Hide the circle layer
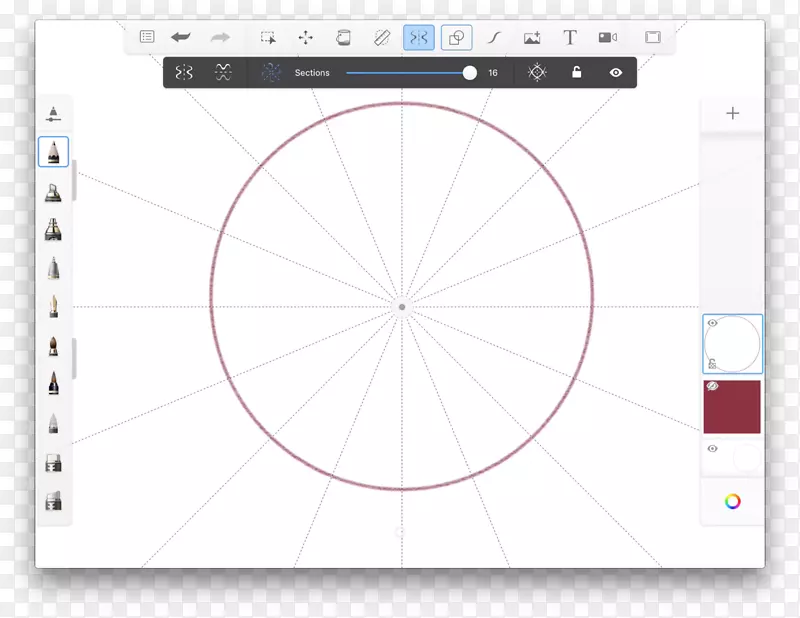800x618 pixels. [x=713, y=323]
